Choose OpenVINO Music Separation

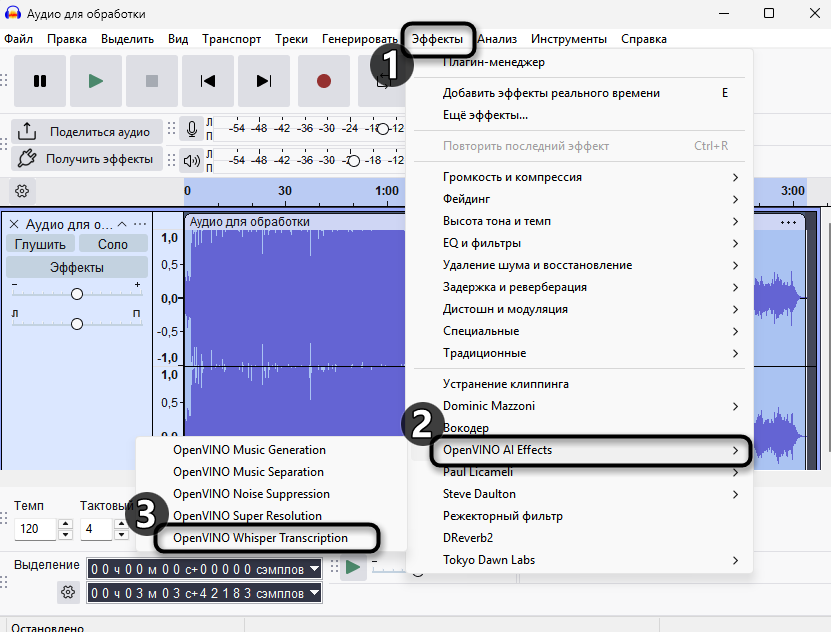[271, 472]
